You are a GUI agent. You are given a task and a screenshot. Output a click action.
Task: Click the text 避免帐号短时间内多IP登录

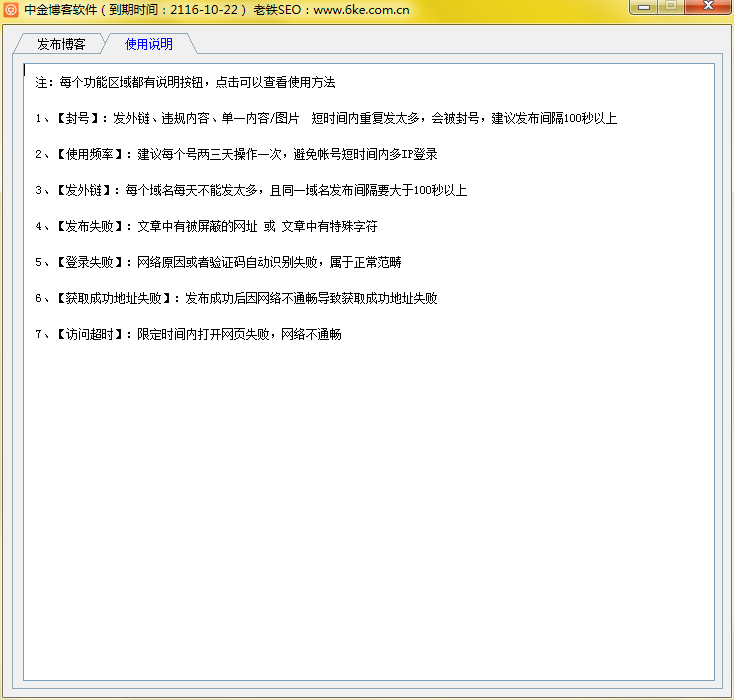366,154
